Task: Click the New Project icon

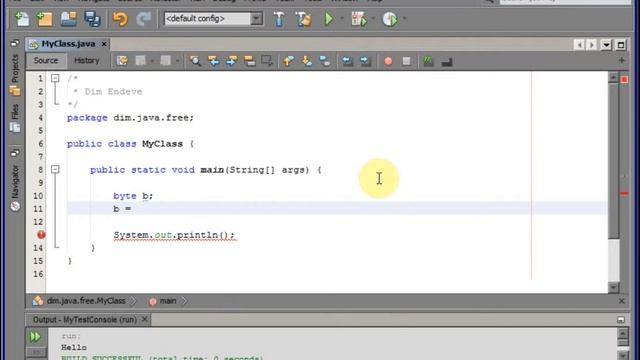Action: click(45, 19)
